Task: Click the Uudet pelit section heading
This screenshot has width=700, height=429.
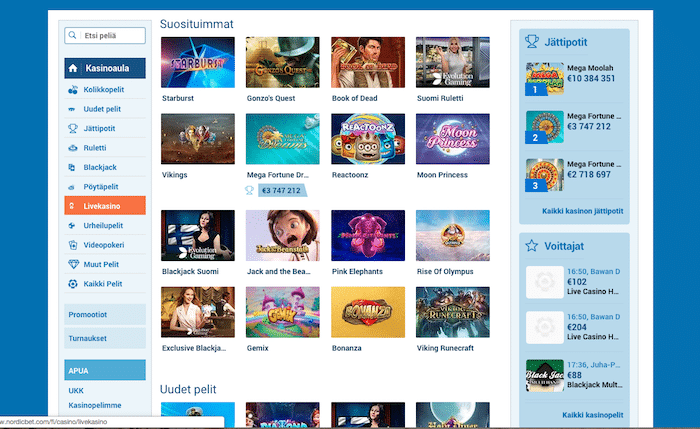Action: [x=188, y=389]
